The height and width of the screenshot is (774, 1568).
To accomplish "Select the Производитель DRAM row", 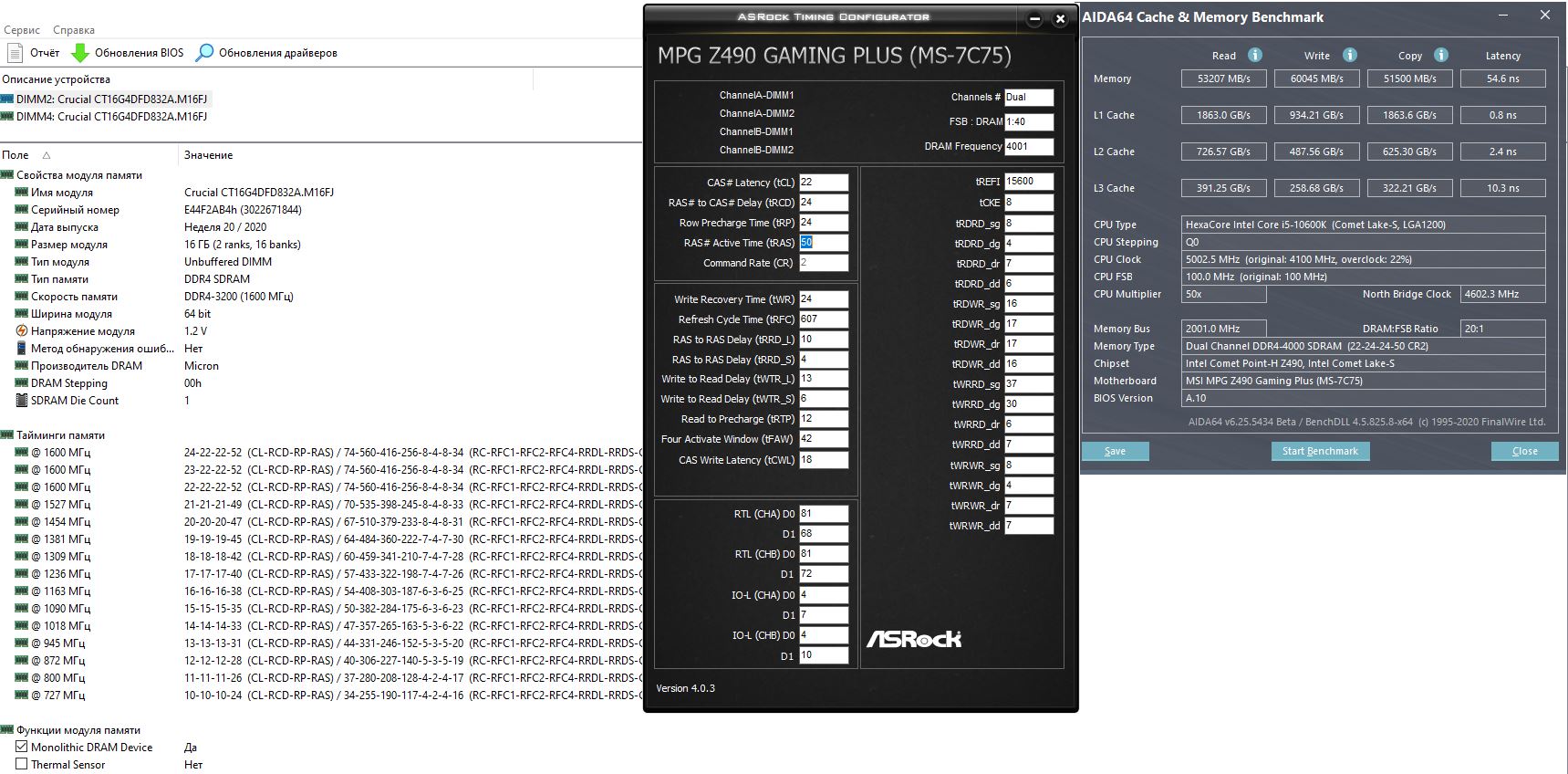I will [319, 366].
